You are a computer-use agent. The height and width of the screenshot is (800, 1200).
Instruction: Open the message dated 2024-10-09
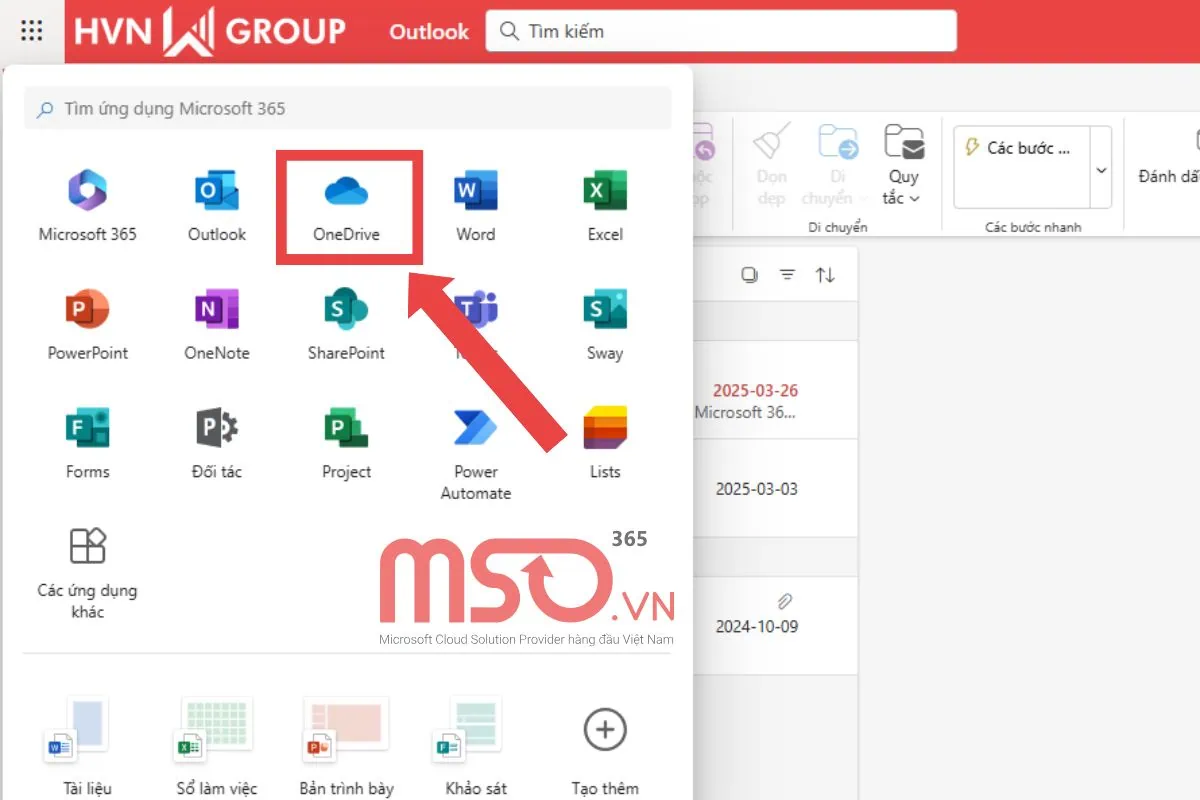(775, 627)
